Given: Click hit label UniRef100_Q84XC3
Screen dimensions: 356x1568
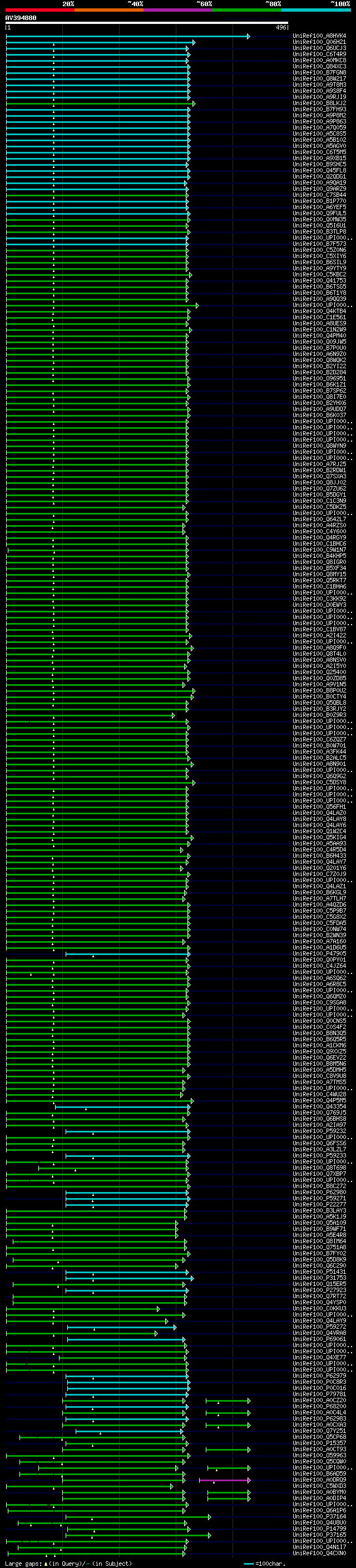Looking at the screenshot, I should pyautogui.click(x=319, y=66).
